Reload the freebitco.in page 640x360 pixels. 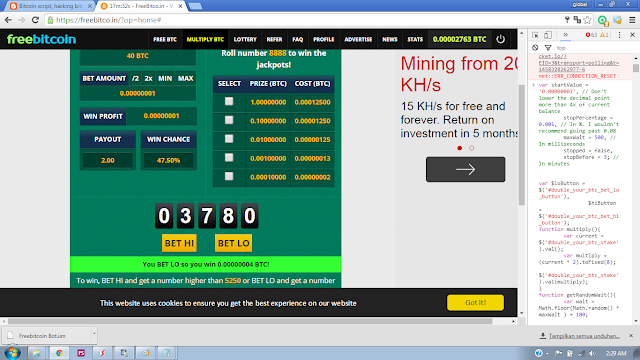tap(36, 20)
